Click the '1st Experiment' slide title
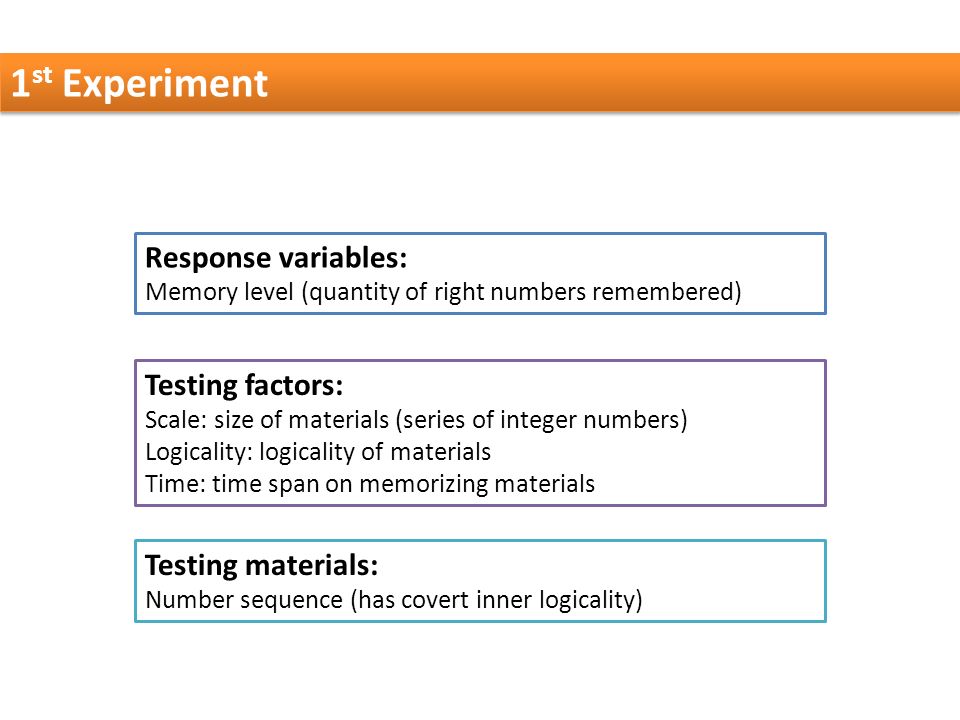The width and height of the screenshot is (960, 720). [x=140, y=83]
